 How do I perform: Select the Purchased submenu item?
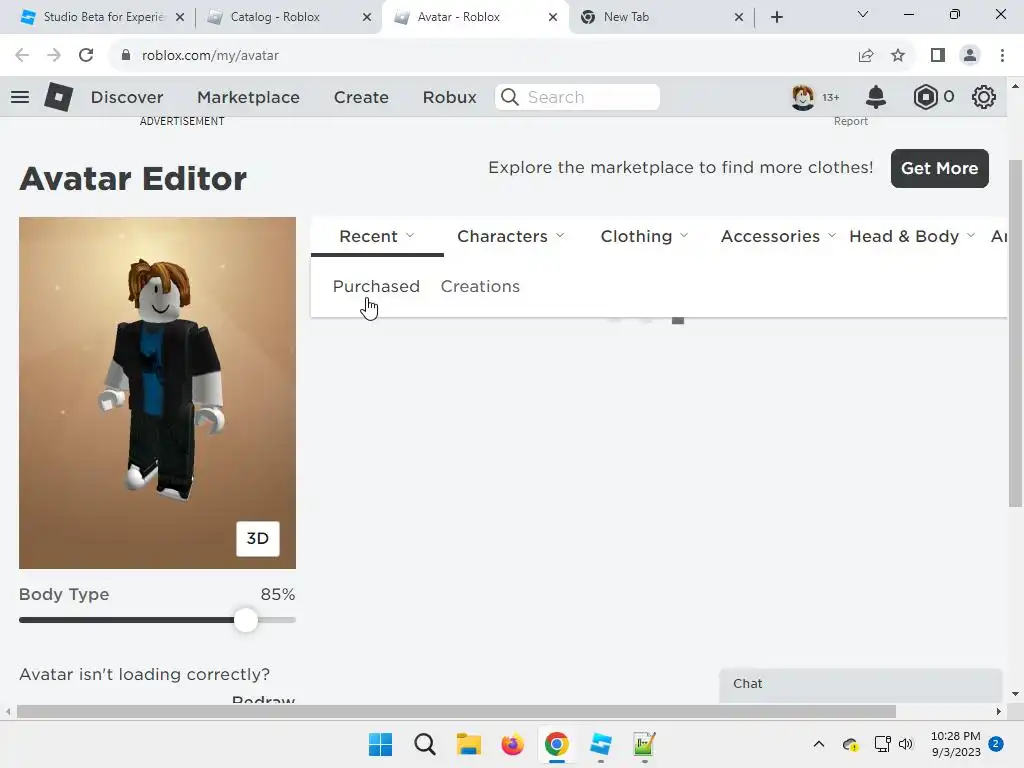[x=376, y=287]
